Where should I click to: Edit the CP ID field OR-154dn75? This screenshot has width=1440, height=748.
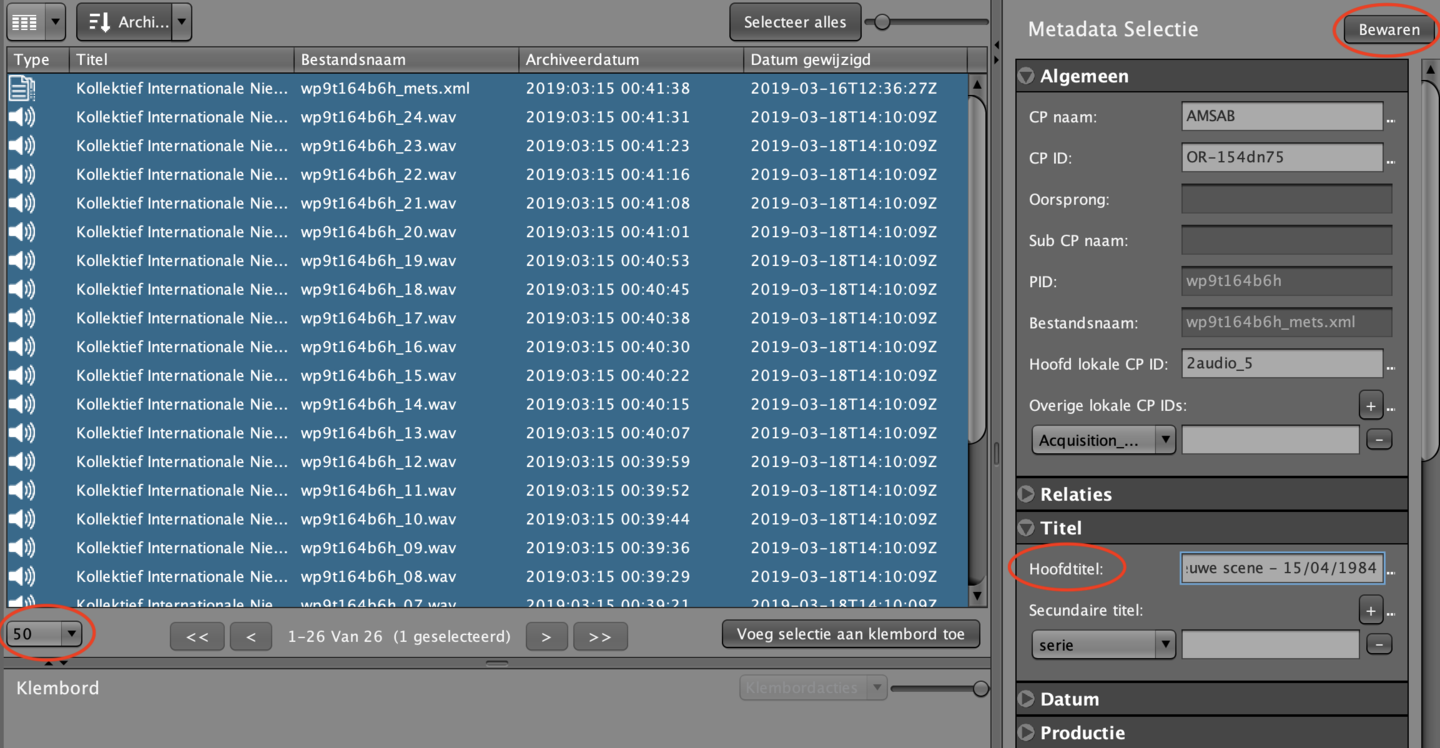click(x=1282, y=157)
